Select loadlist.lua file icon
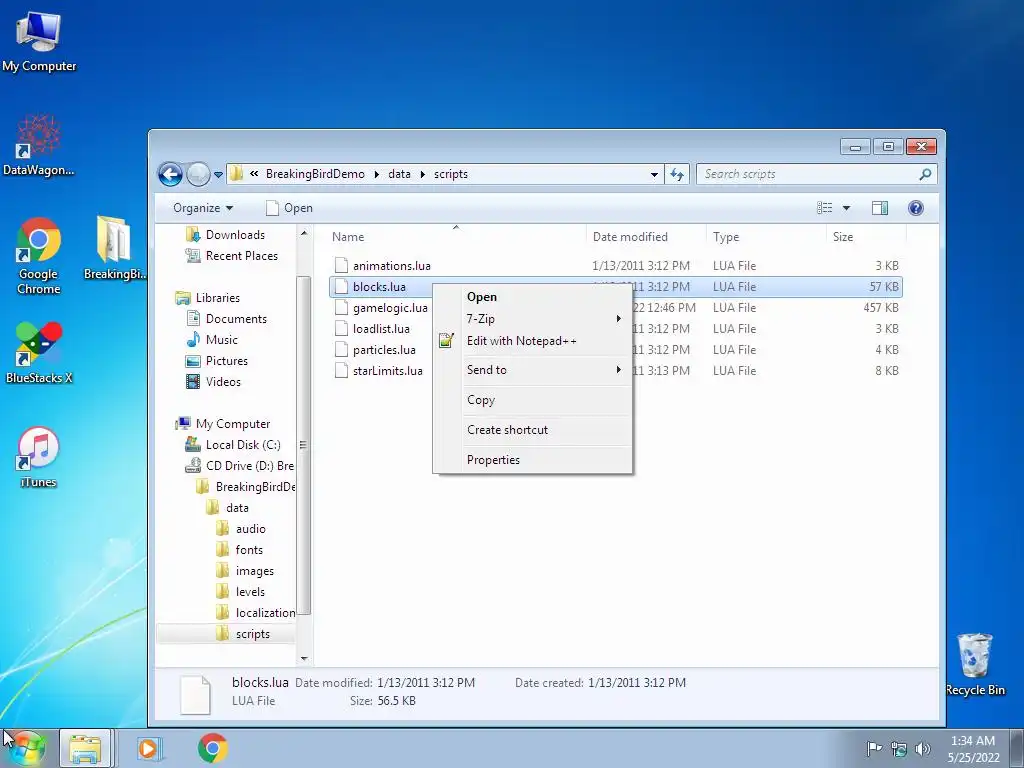Screen dimensions: 1024x768 tap(341, 328)
